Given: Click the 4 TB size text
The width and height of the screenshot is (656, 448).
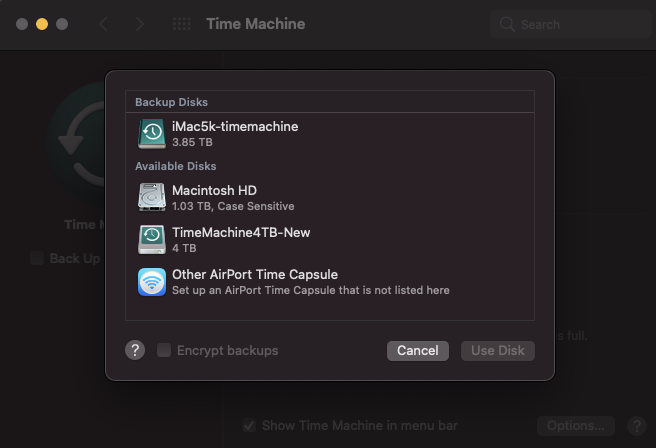Looking at the screenshot, I should click(184, 248).
